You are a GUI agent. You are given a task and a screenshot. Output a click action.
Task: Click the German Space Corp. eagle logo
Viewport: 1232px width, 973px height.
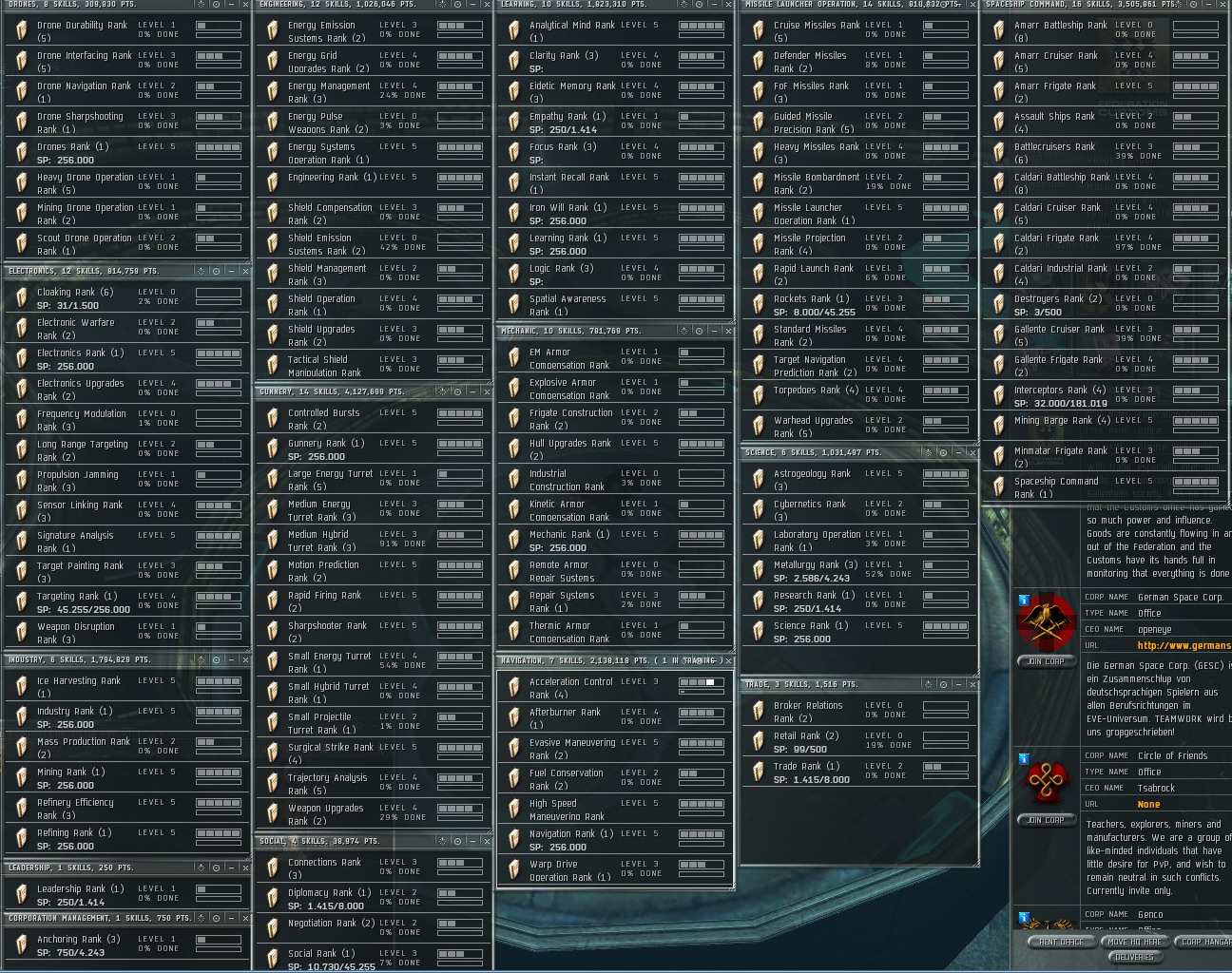click(1046, 621)
